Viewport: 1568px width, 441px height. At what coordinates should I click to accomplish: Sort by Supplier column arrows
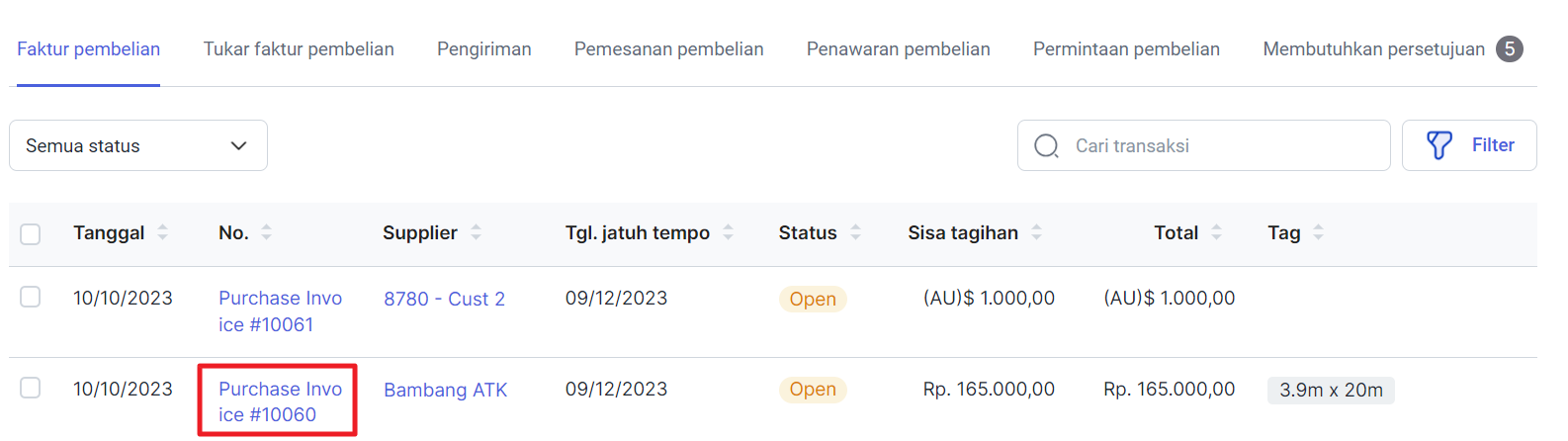pos(476,232)
